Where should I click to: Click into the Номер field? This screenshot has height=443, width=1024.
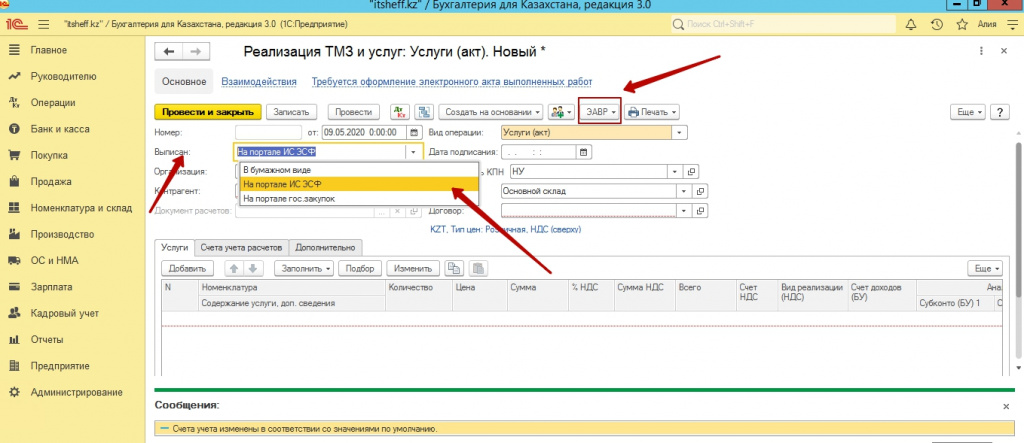(x=268, y=132)
